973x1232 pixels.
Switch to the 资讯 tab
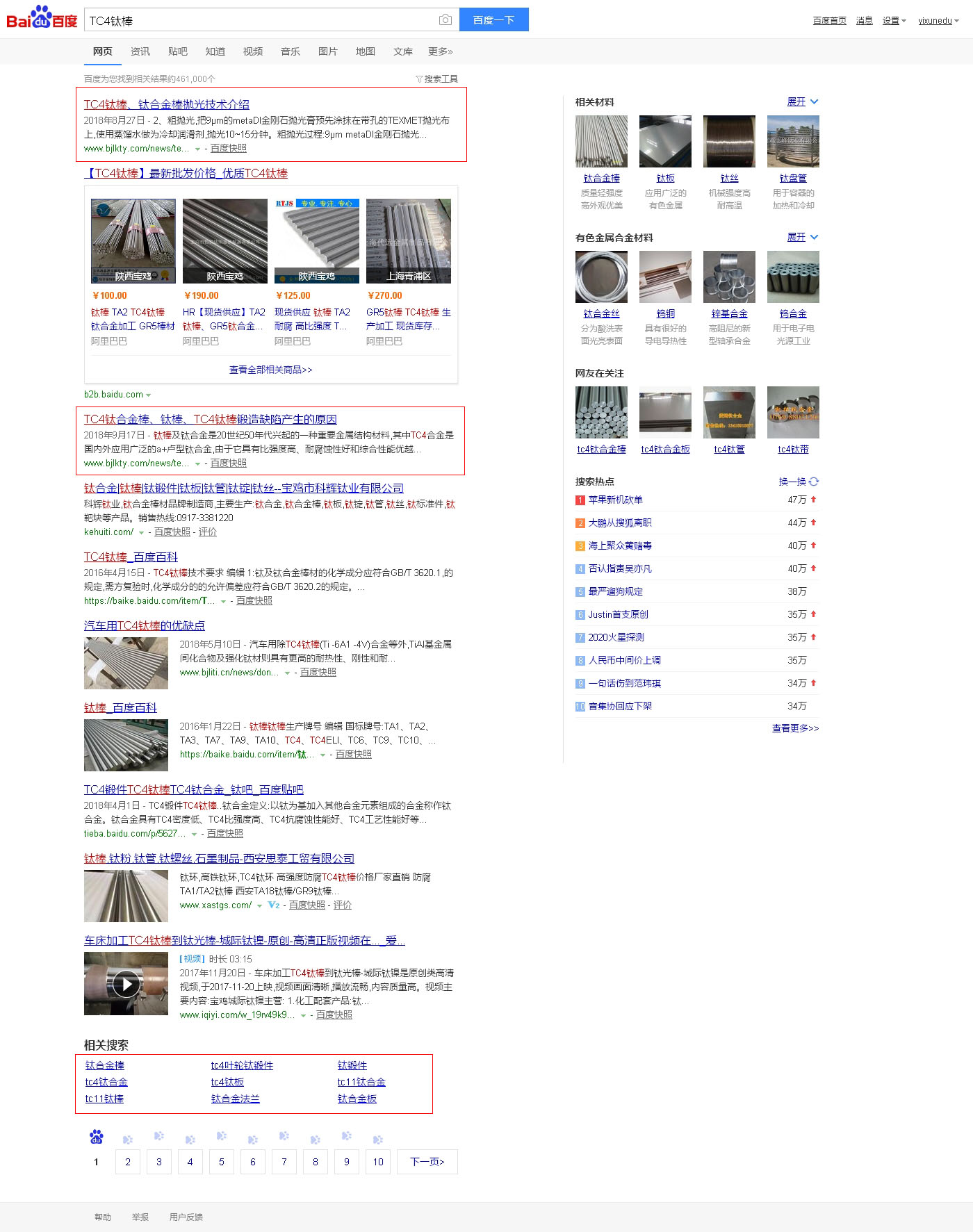click(140, 51)
